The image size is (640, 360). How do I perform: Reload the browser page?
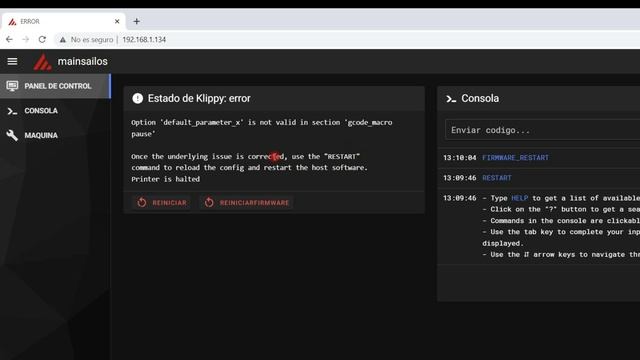pyautogui.click(x=42, y=40)
